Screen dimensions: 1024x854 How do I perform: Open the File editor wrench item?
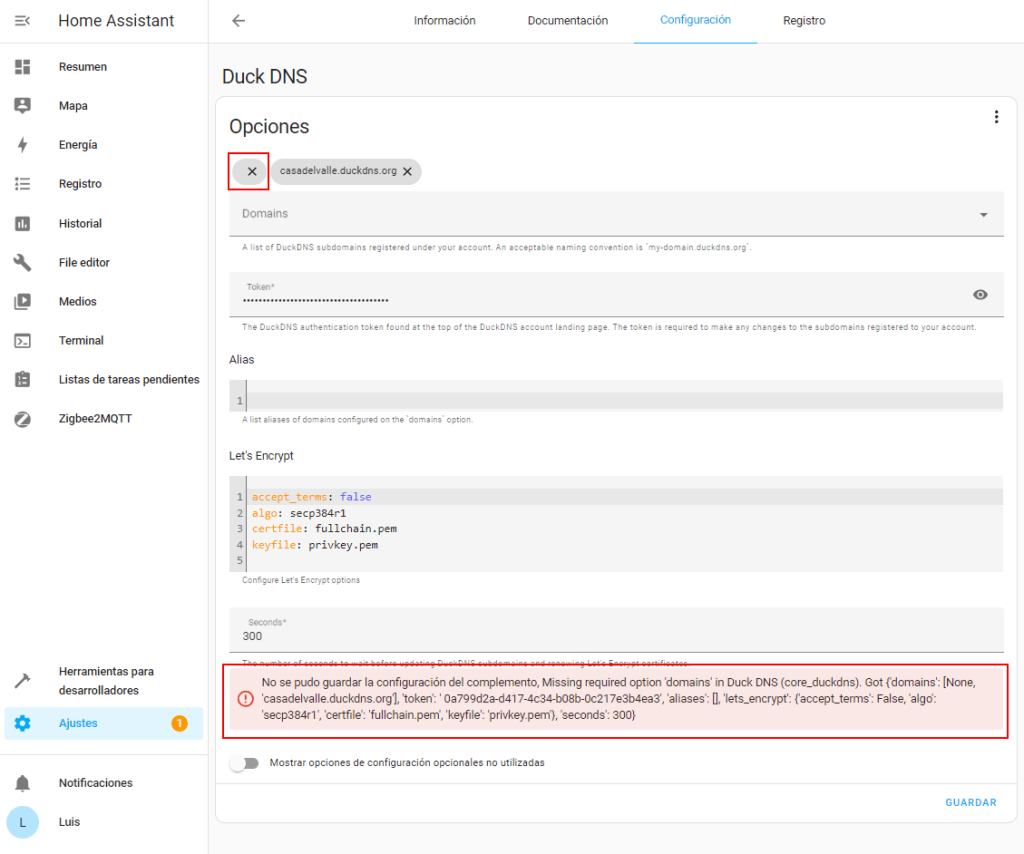[x=84, y=263]
